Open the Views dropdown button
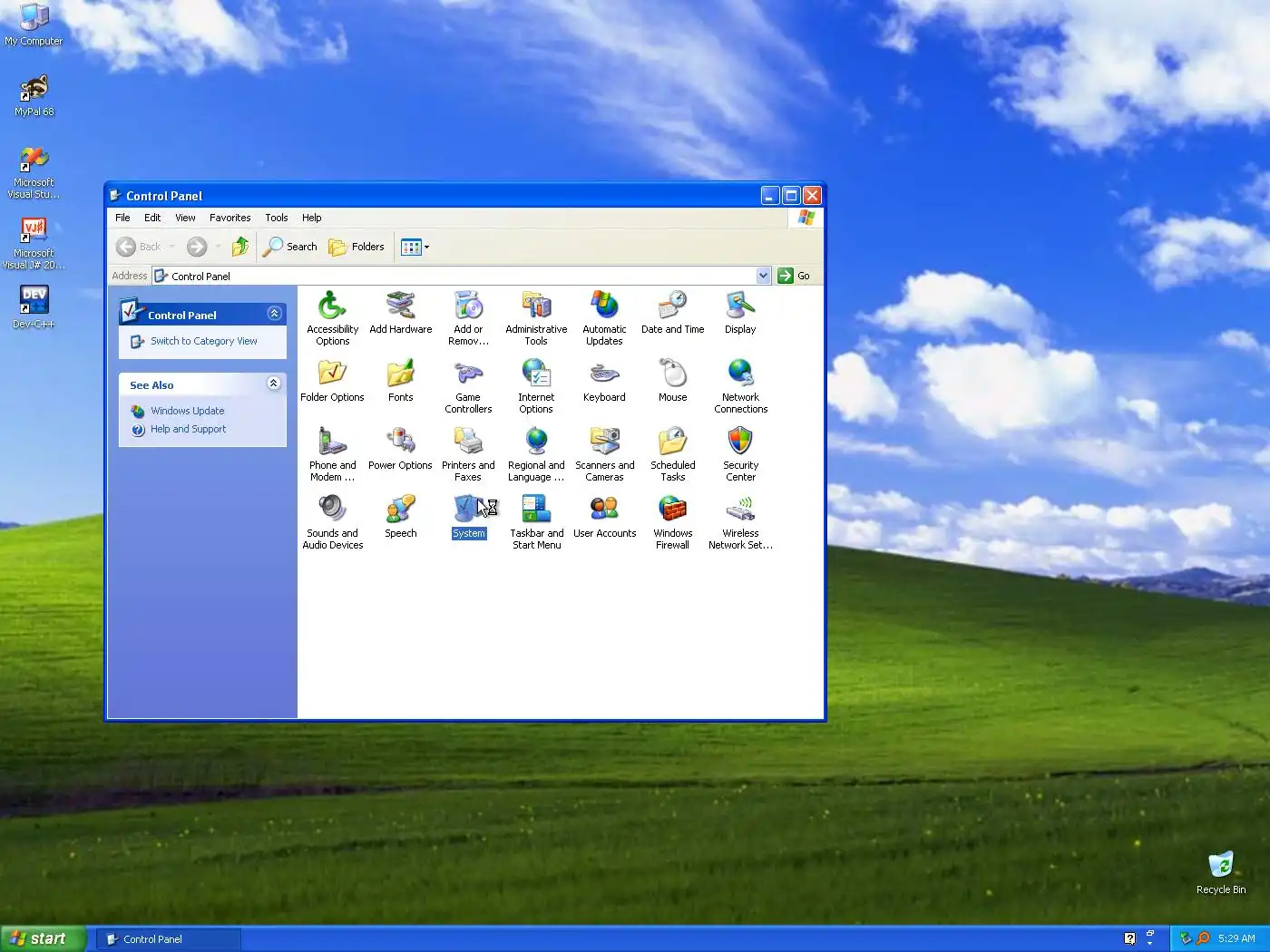Image resolution: width=1270 pixels, height=952 pixels. 415,247
